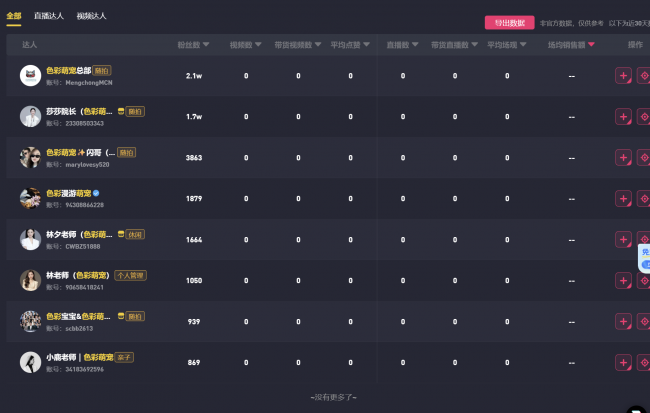650x413 pixels.
Task: Click follower count 1.7w
Action: tap(194, 117)
